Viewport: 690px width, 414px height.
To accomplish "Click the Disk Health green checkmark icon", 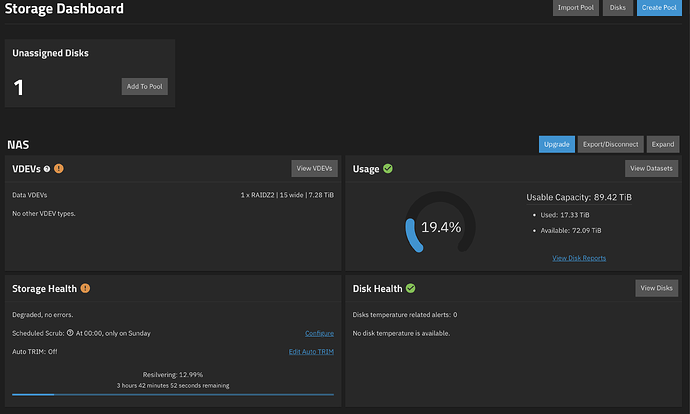I will pos(410,289).
